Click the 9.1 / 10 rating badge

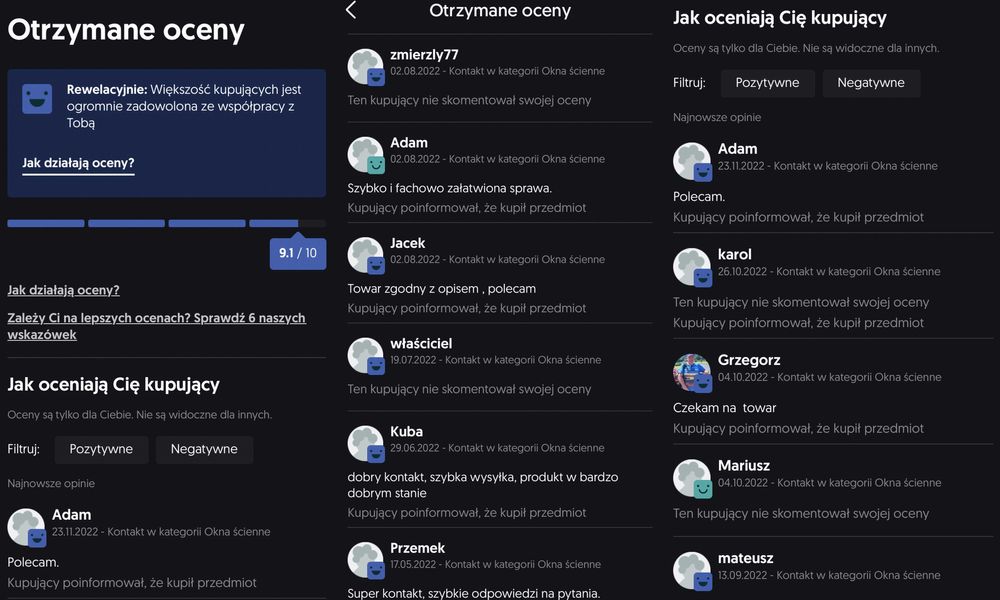(x=298, y=253)
